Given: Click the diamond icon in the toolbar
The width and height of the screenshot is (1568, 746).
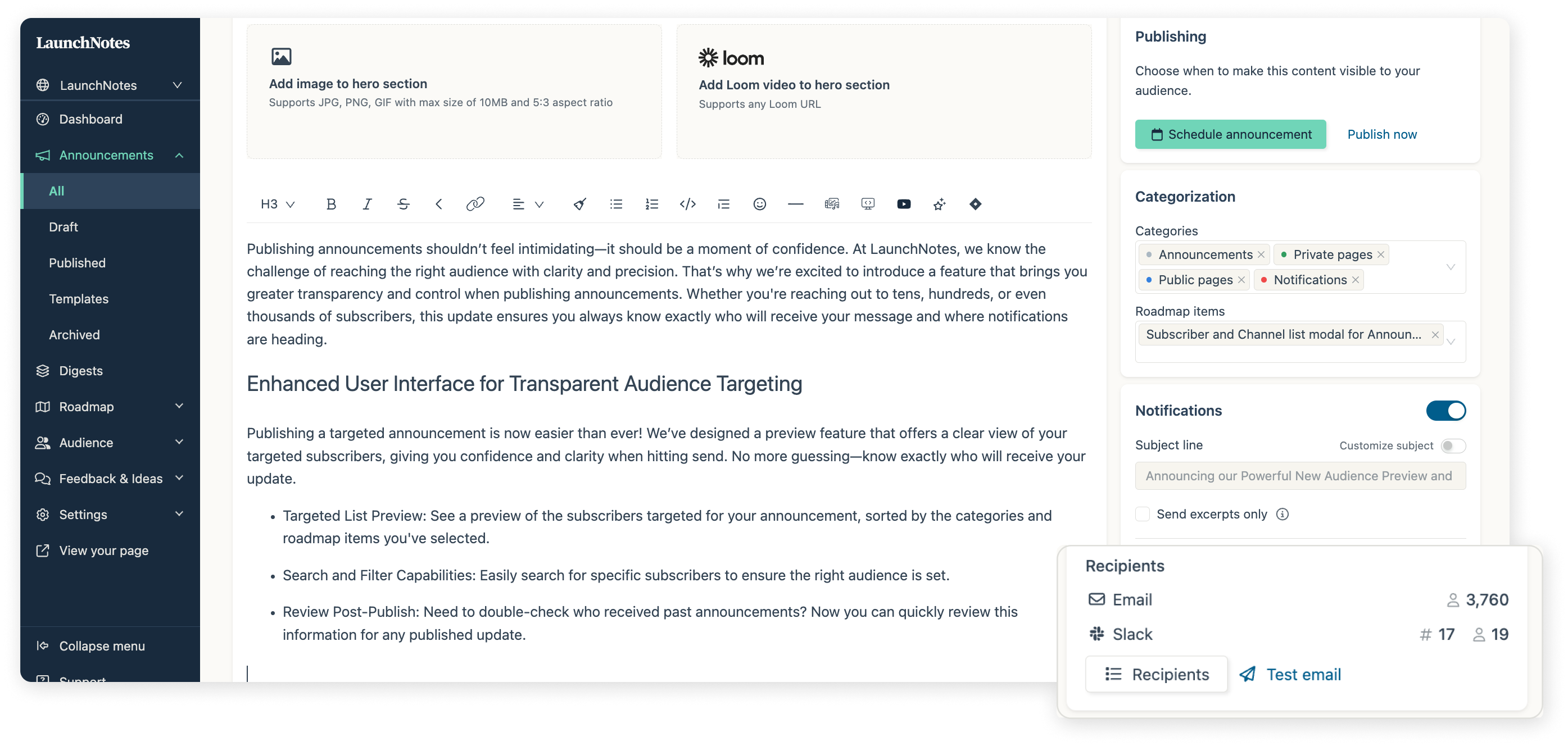Looking at the screenshot, I should [975, 204].
